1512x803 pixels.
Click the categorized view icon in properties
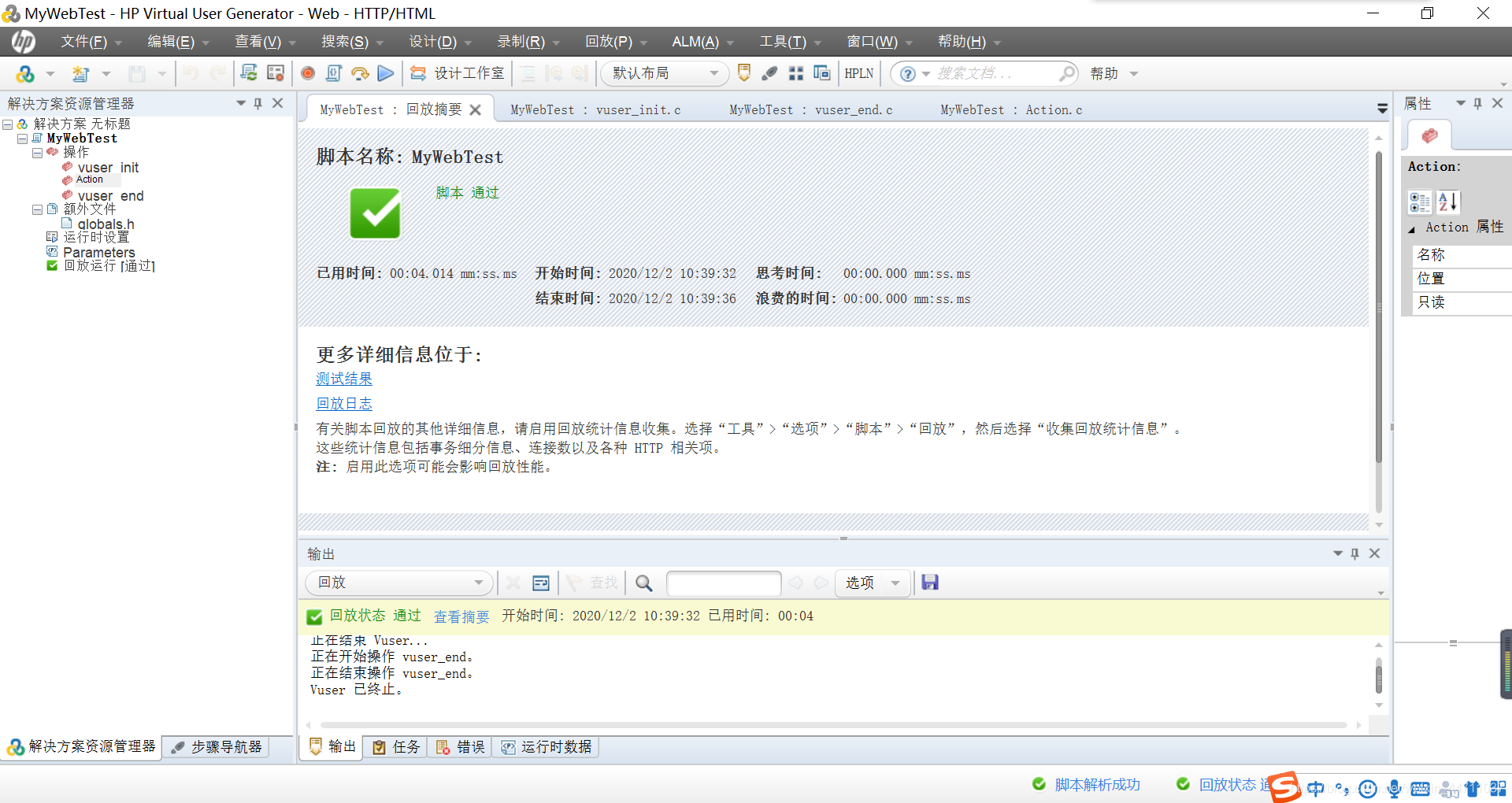(1420, 202)
